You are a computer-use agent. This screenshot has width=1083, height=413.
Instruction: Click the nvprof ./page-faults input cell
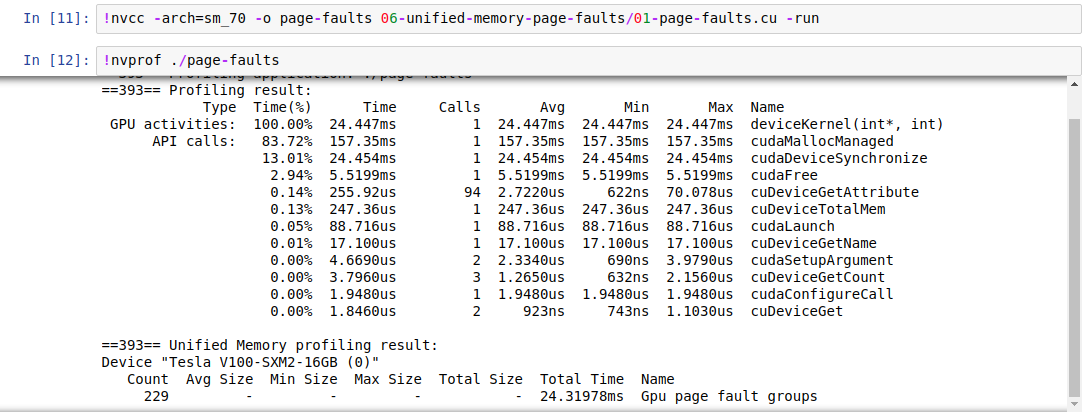pyautogui.click(x=588, y=60)
